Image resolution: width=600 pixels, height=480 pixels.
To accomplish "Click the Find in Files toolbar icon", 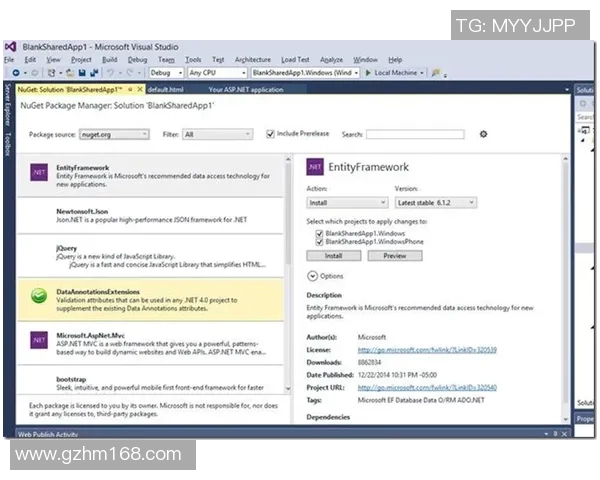I will tap(436, 73).
